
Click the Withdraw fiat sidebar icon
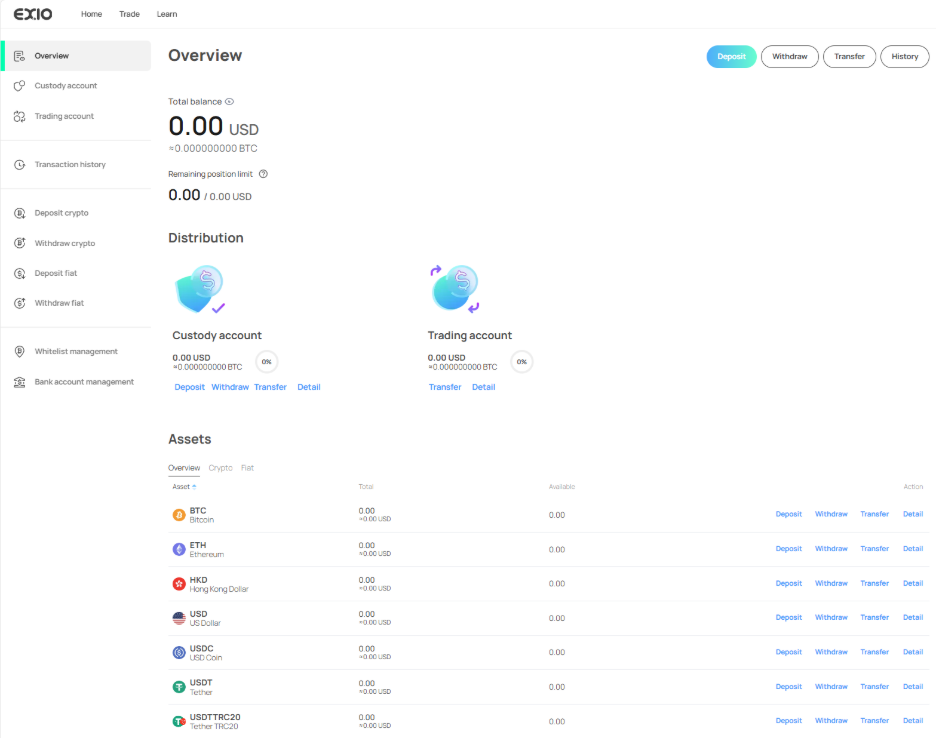coord(19,303)
